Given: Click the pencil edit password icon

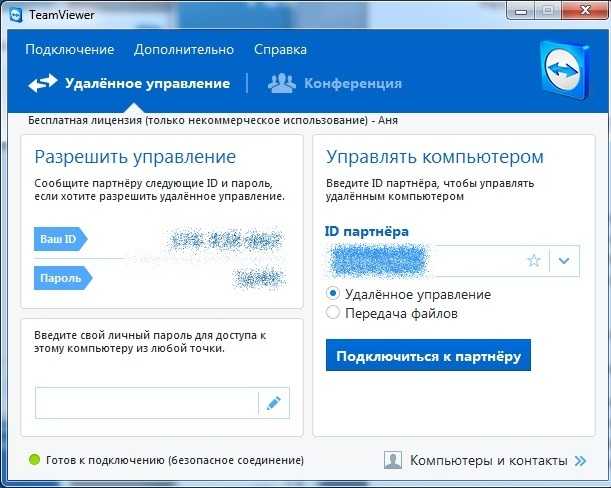Looking at the screenshot, I should click(x=274, y=403).
